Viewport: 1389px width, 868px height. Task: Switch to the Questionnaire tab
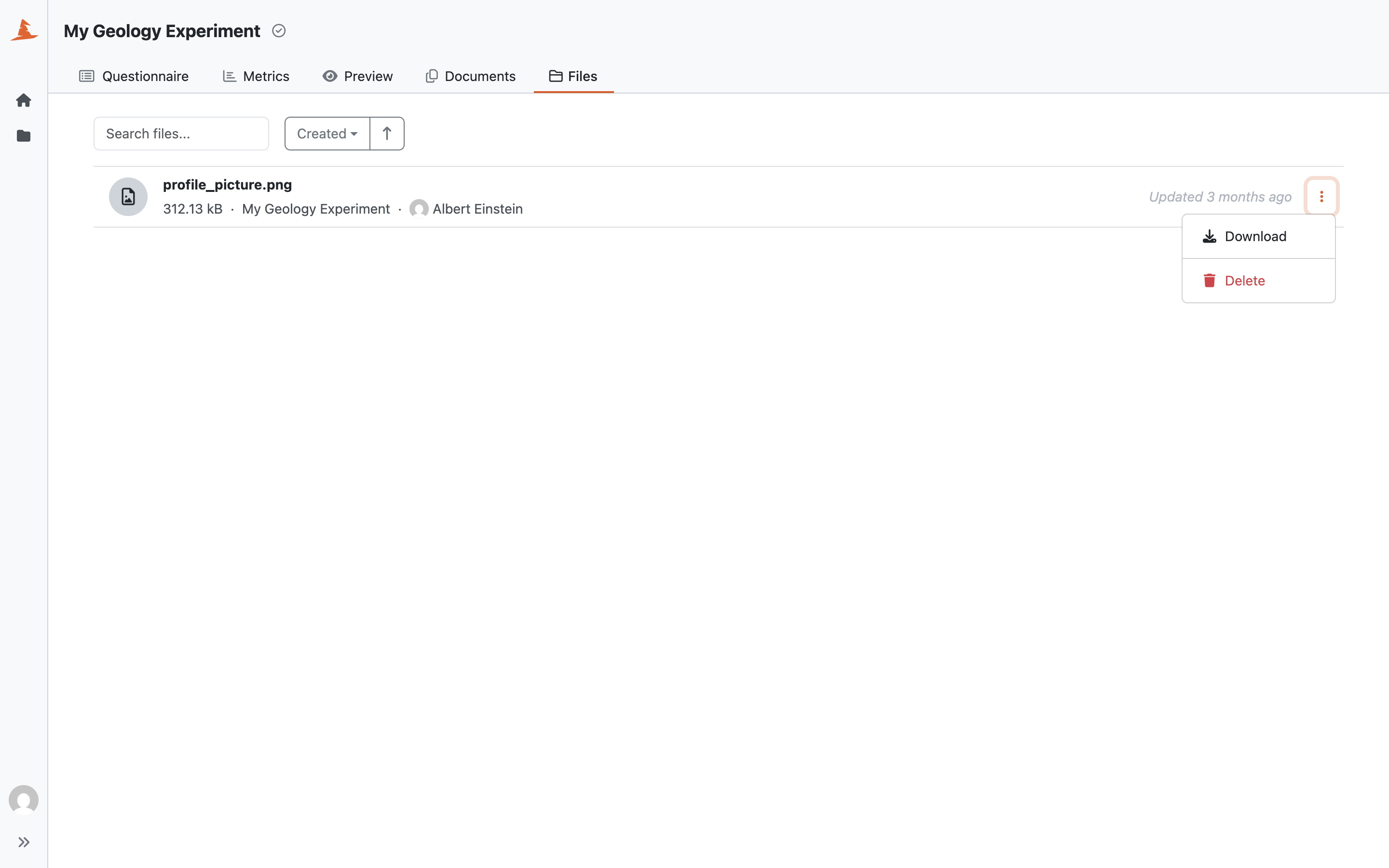[134, 76]
